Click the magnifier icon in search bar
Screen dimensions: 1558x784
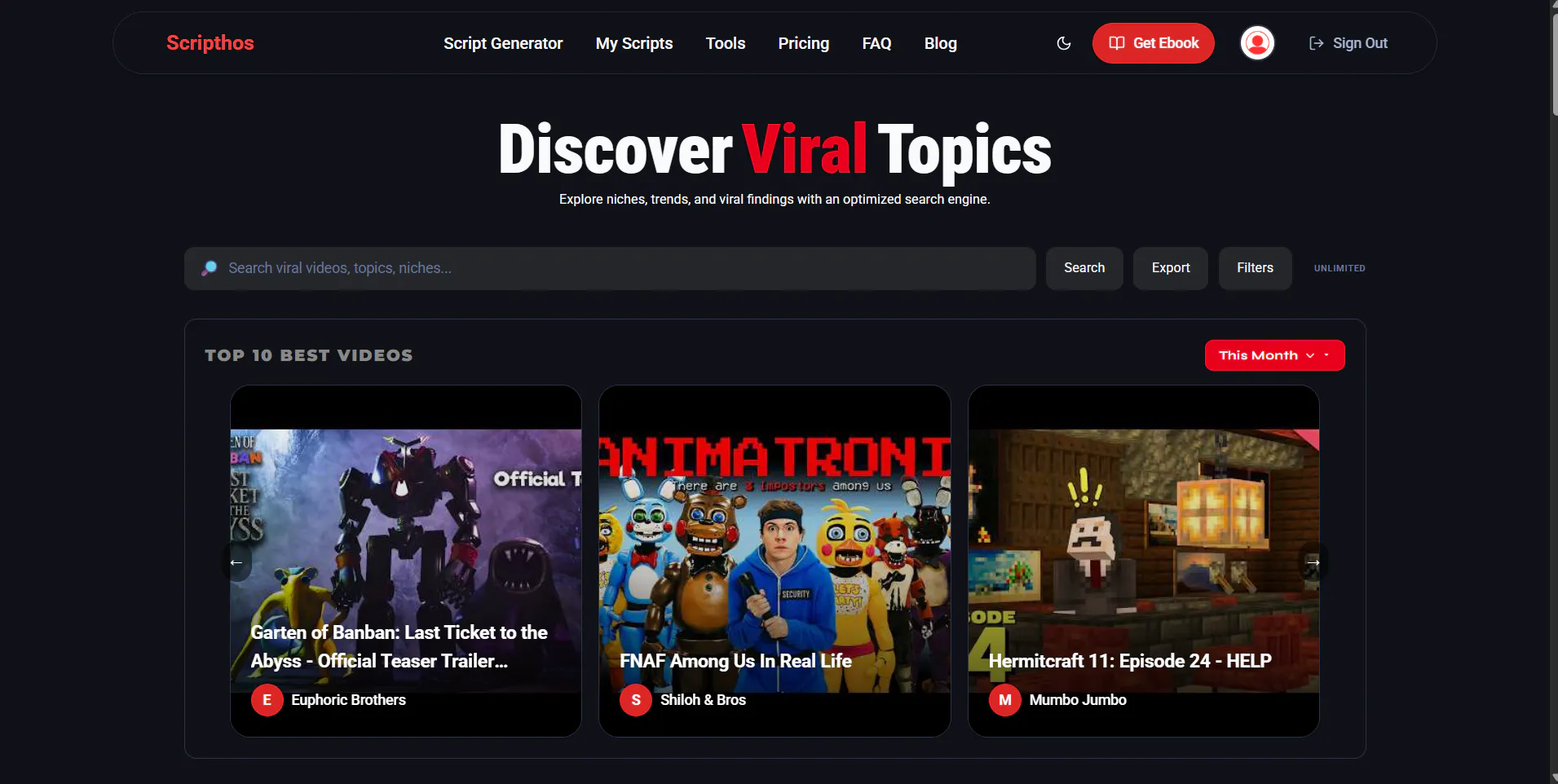210,268
